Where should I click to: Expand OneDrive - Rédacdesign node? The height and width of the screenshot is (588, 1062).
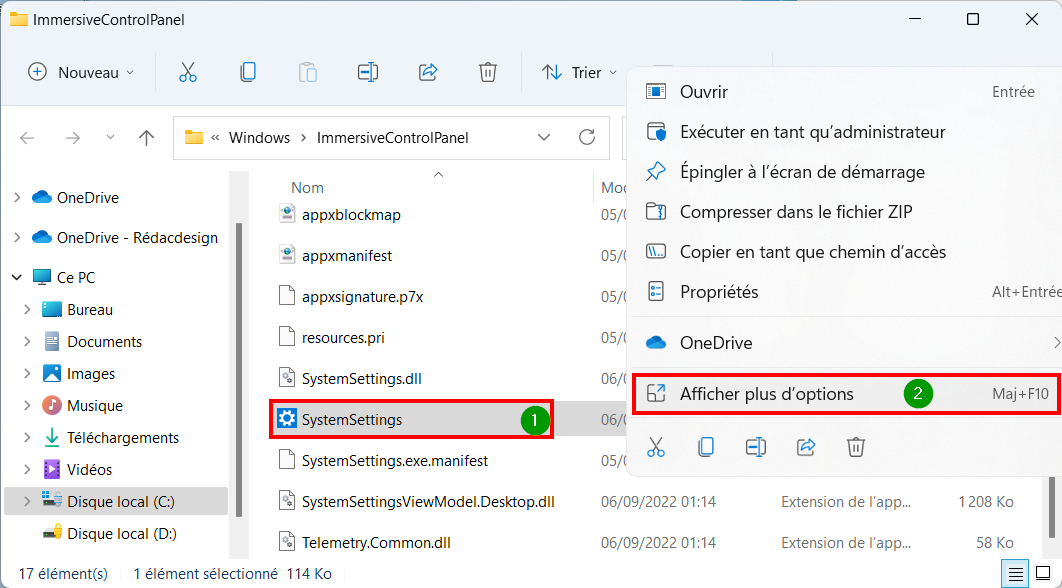(x=18, y=238)
